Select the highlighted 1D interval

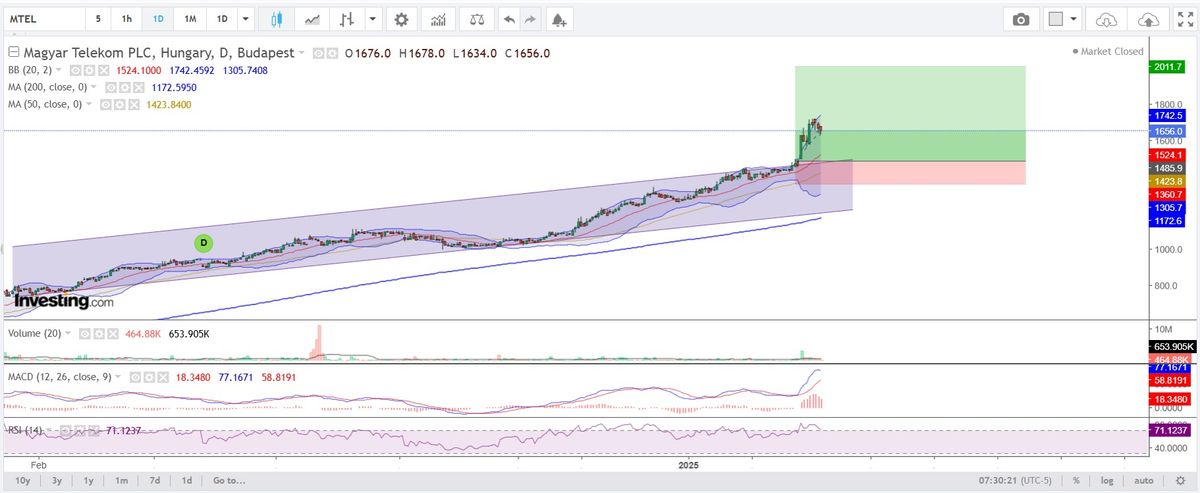click(158, 19)
